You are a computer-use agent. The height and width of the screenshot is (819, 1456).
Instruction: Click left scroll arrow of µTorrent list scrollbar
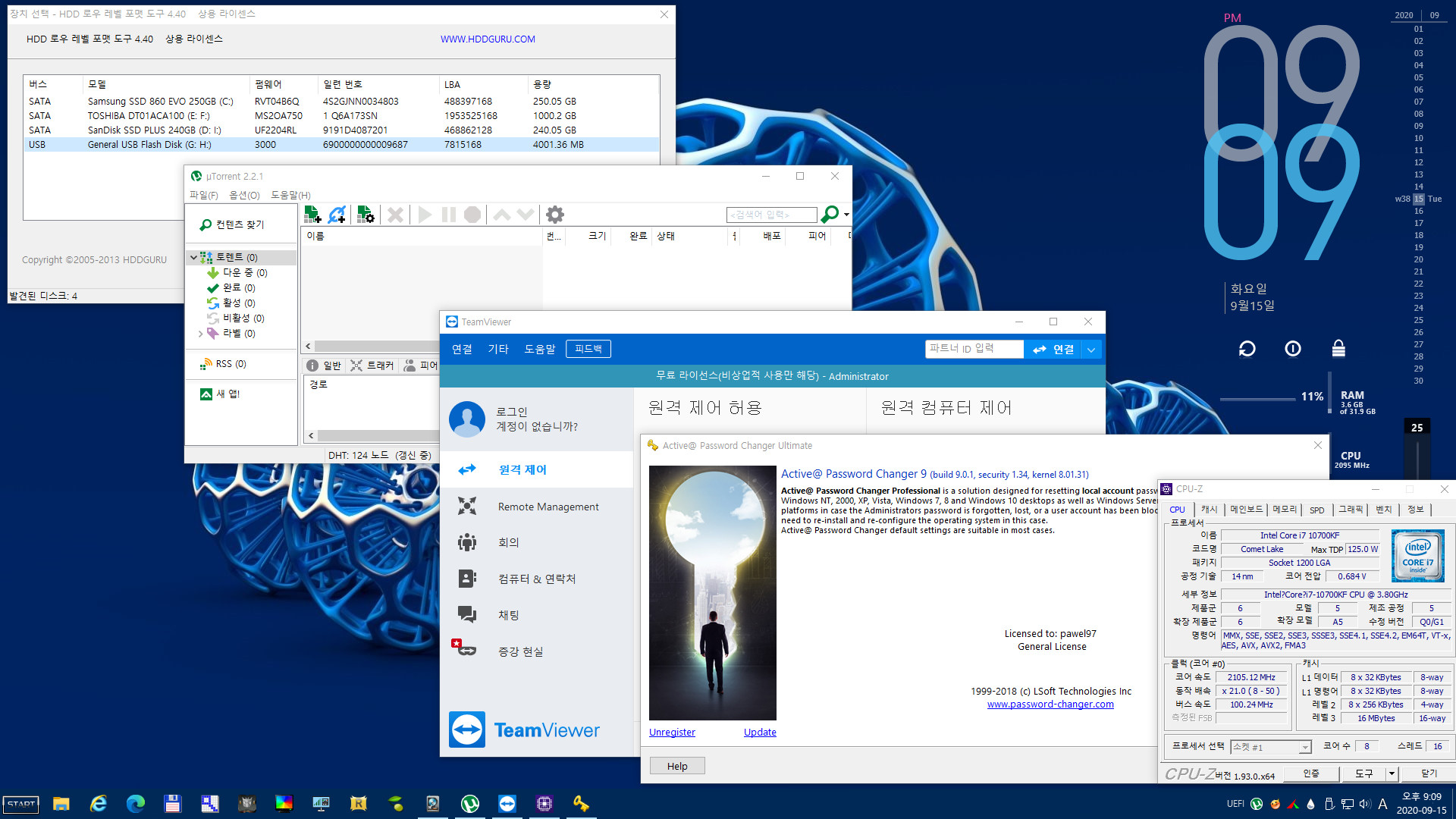coord(308,346)
